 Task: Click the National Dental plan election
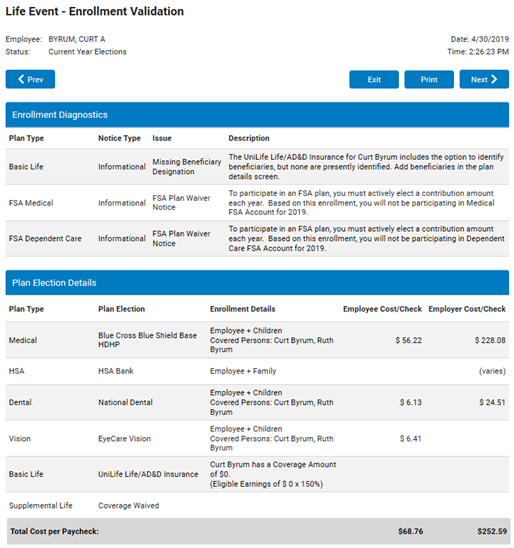tap(125, 402)
